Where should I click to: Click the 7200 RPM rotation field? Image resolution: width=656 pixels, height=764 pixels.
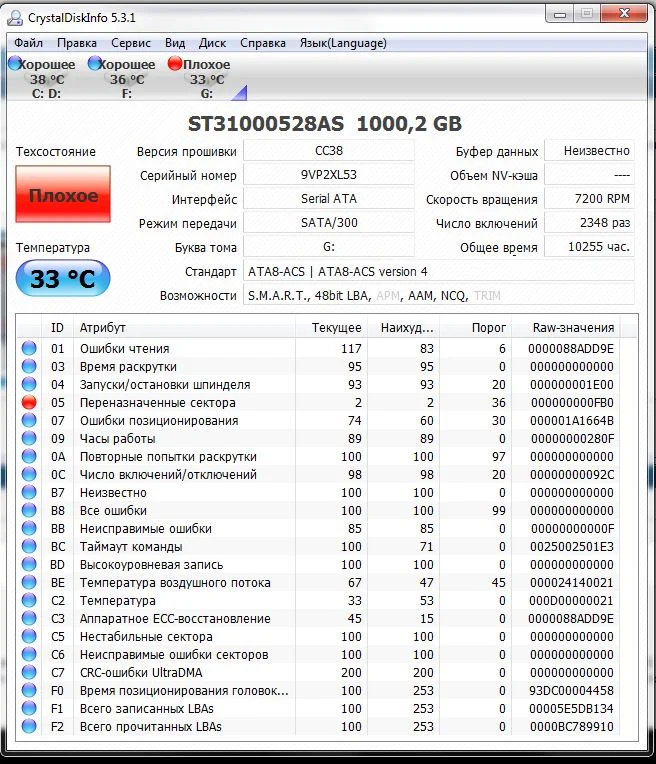click(x=589, y=198)
